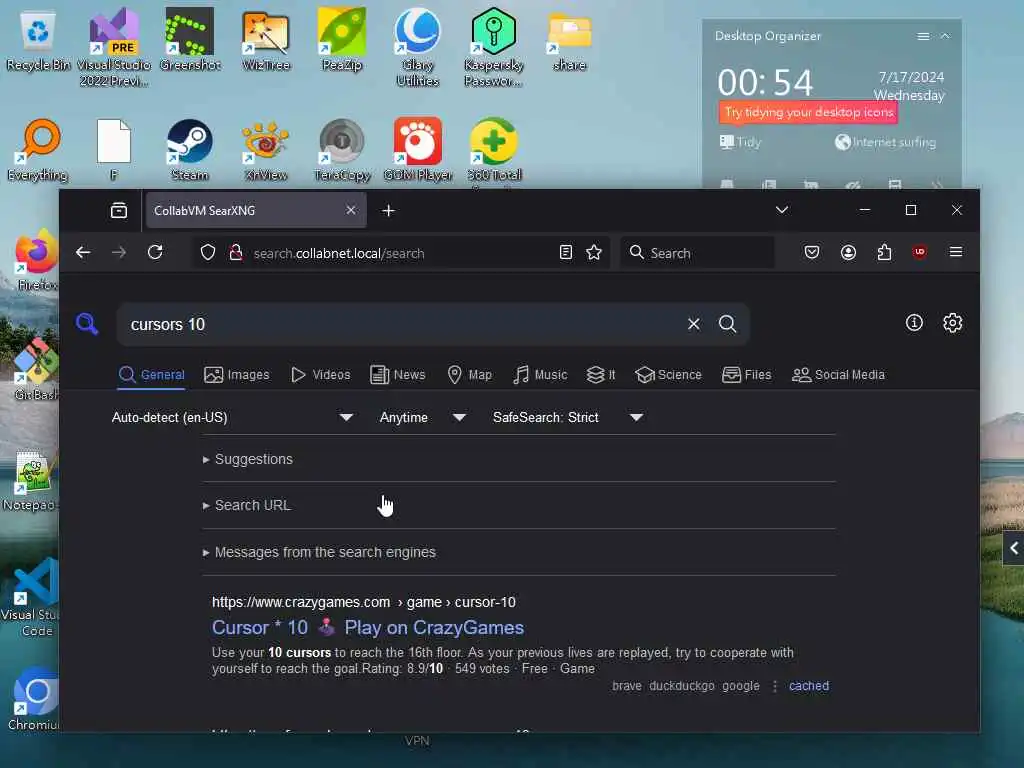Viewport: 1024px width, 768px height.
Task: Collapse Desktop Organizer widget chevron
Action: (945, 37)
